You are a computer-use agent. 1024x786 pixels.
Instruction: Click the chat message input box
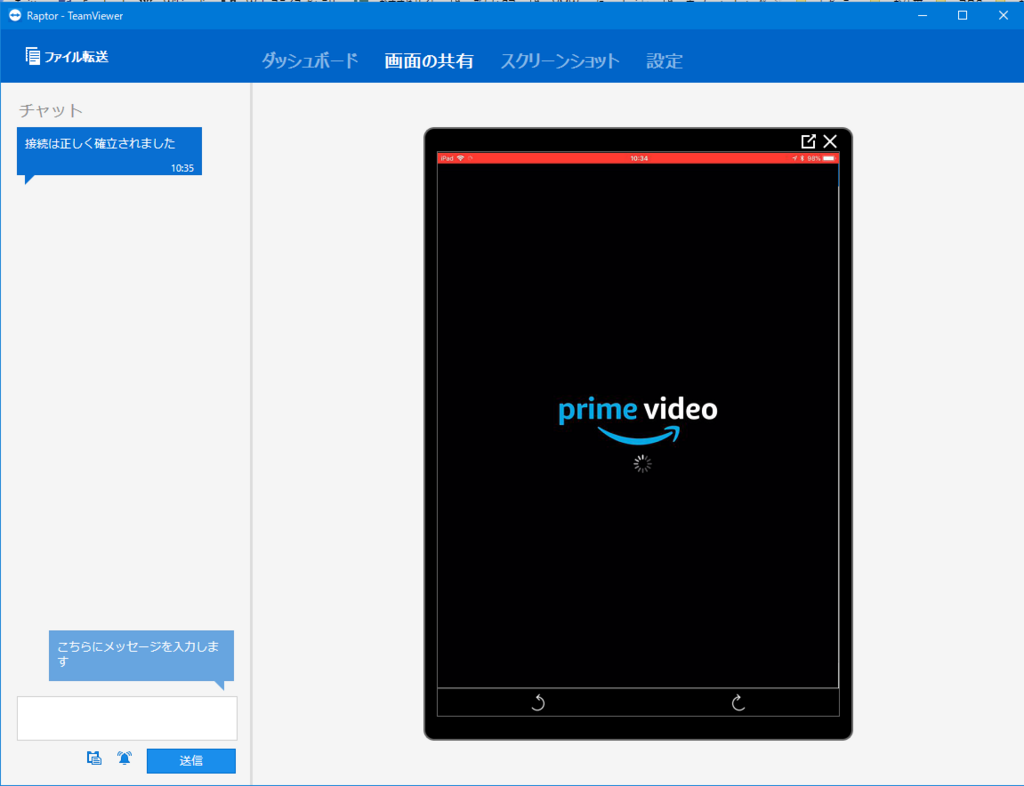(x=127, y=718)
